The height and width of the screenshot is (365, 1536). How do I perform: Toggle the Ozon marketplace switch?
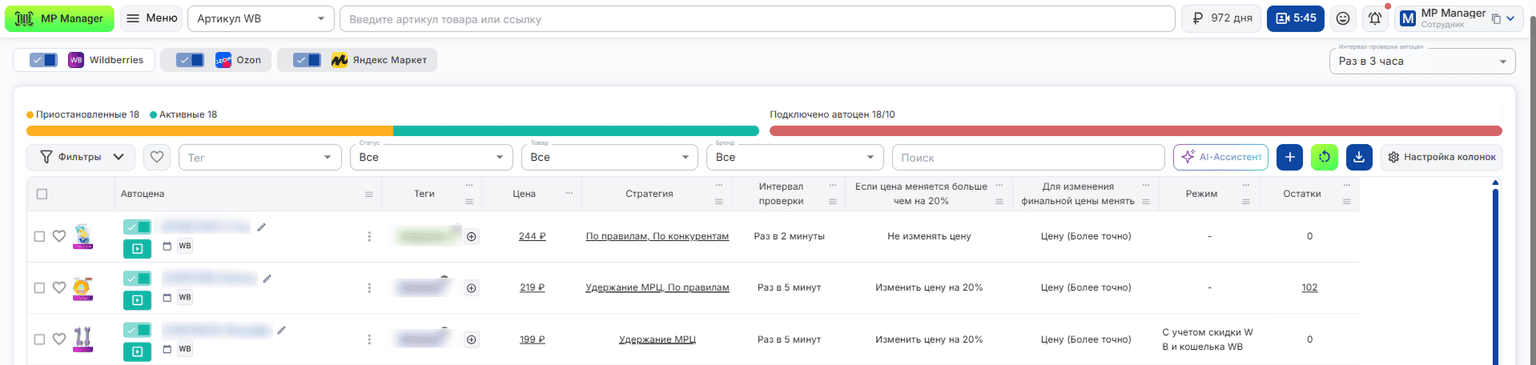click(190, 60)
